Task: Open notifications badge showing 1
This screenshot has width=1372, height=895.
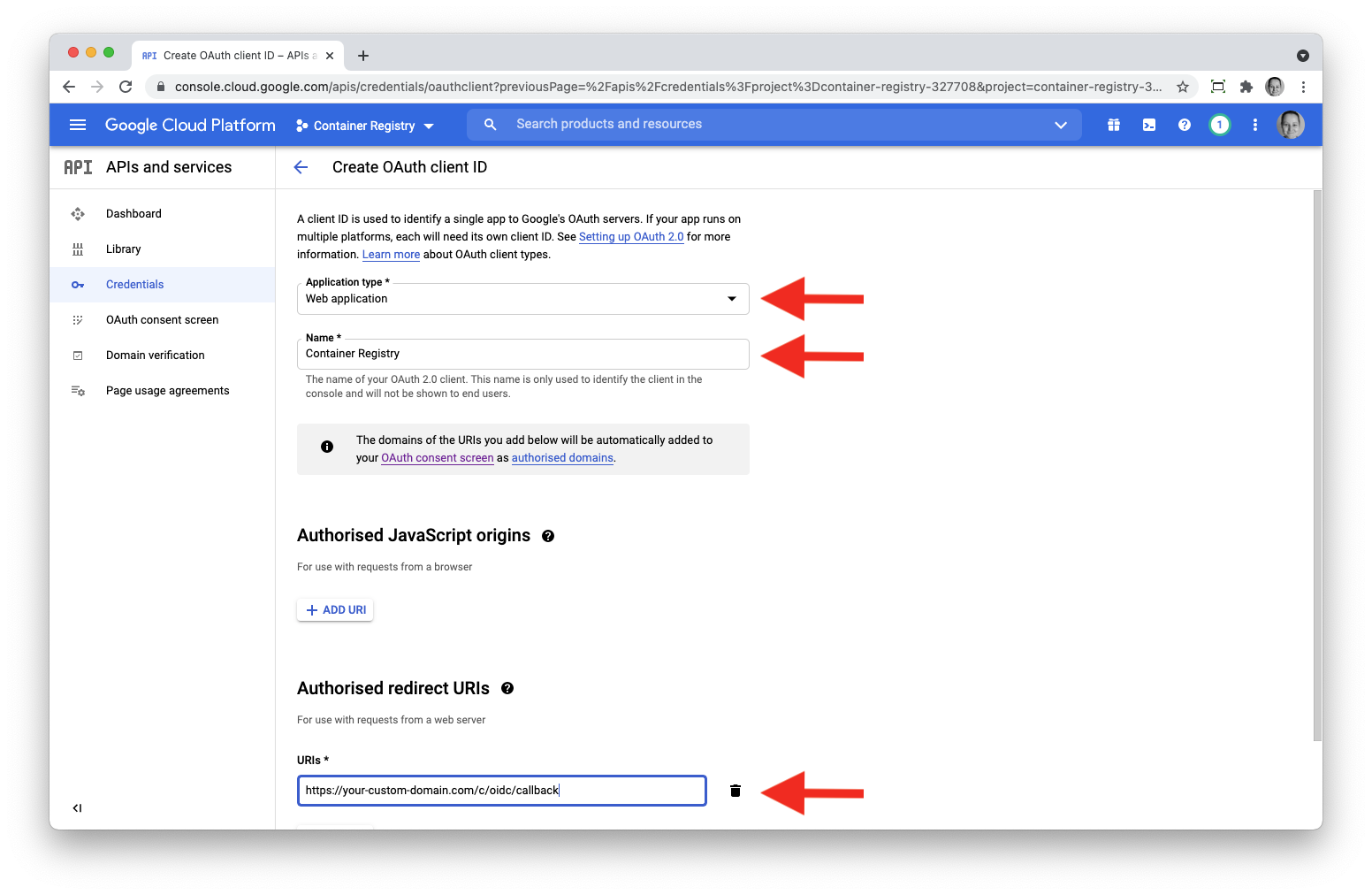Action: coord(1220,125)
